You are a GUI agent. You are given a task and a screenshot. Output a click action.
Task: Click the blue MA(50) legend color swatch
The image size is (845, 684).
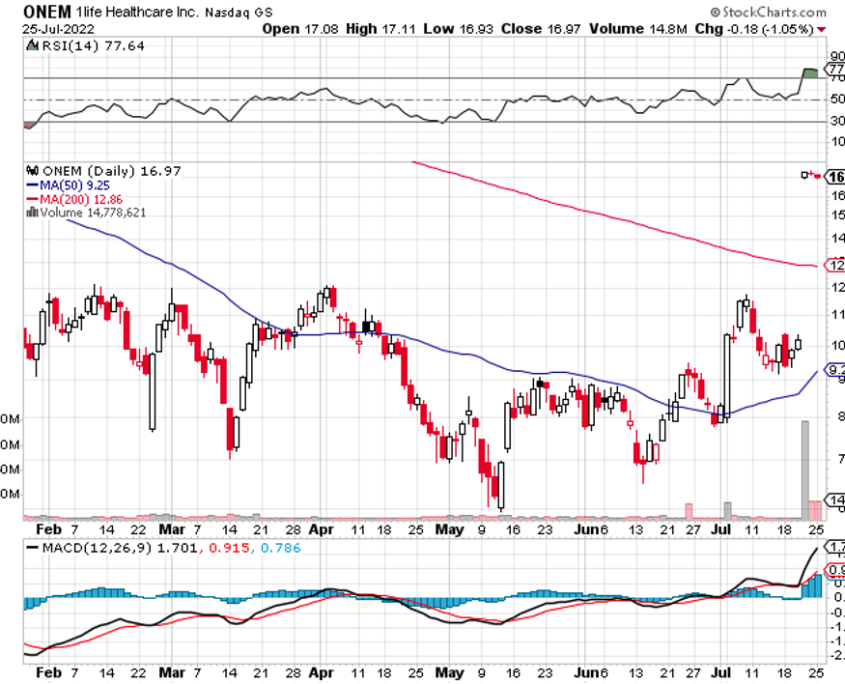(30, 185)
